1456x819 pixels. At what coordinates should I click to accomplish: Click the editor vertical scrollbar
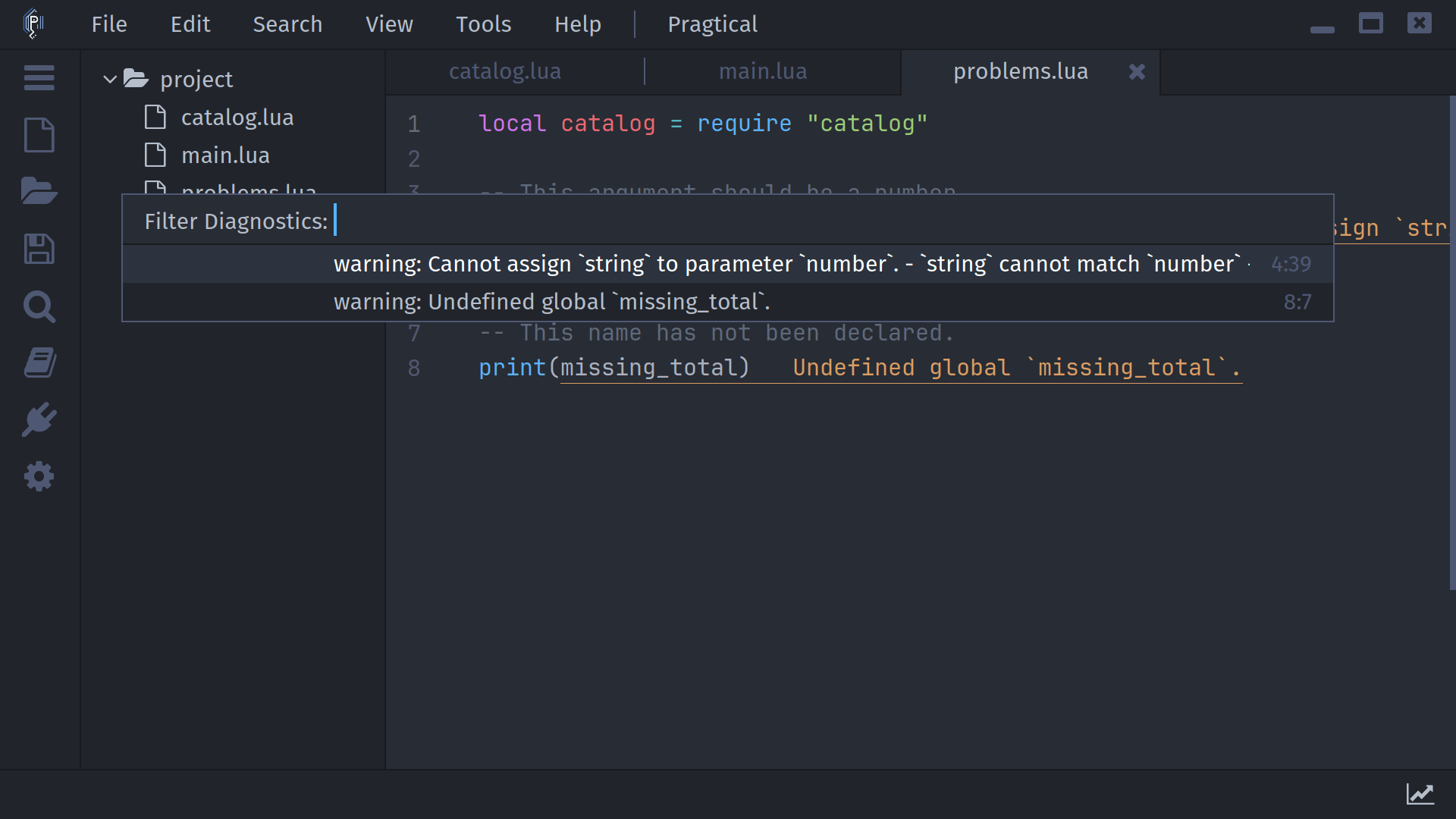coord(1452,341)
